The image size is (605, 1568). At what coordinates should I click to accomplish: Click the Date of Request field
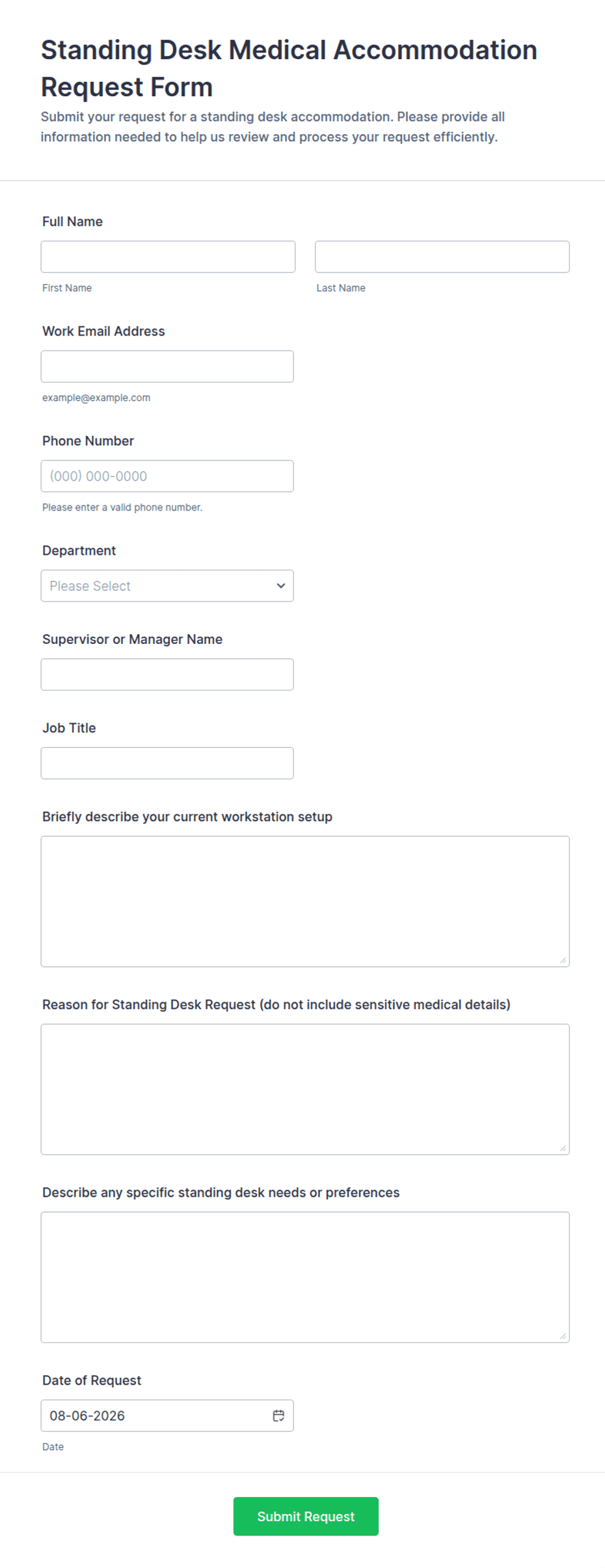click(x=167, y=1416)
